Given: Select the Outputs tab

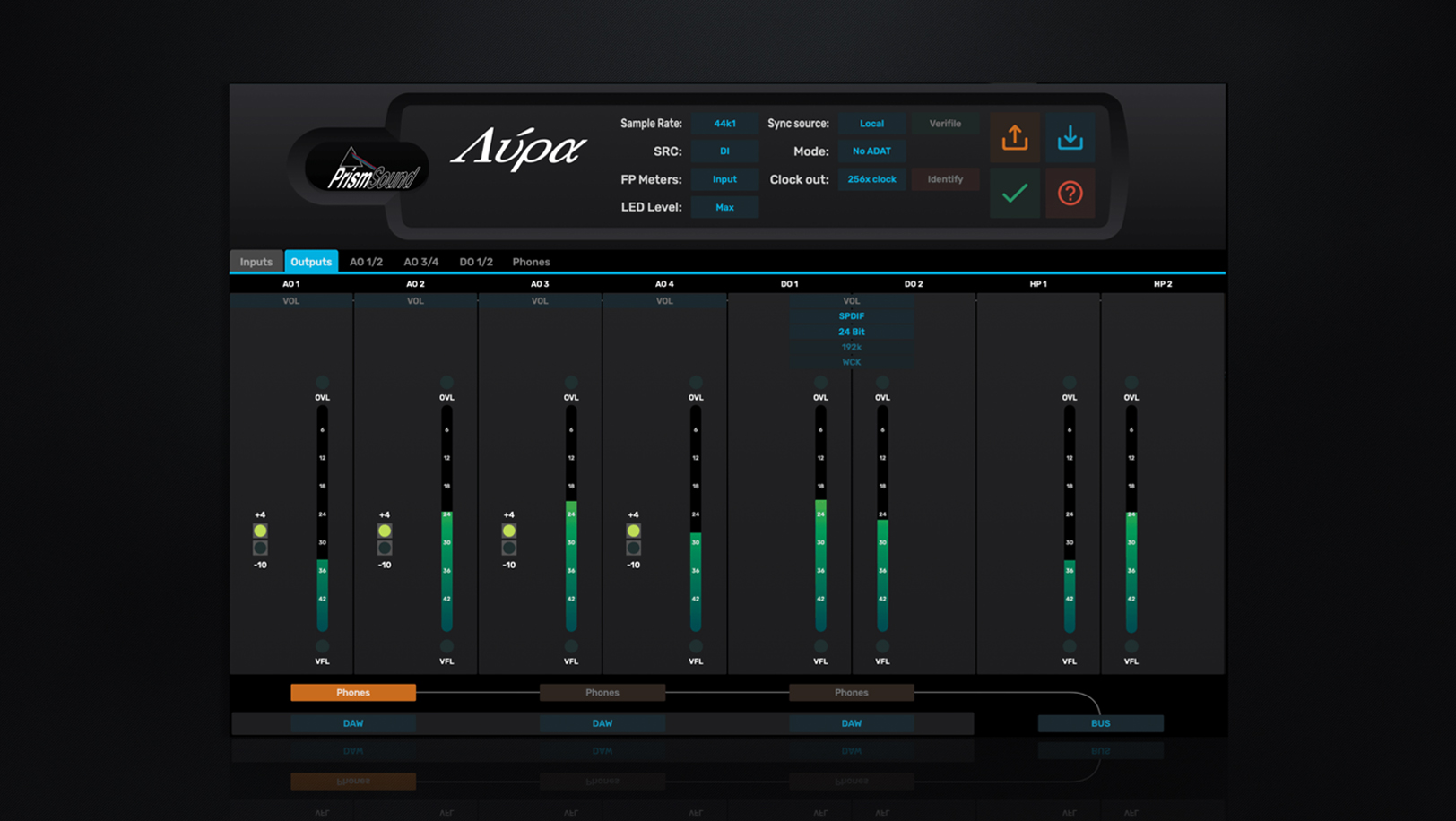Looking at the screenshot, I should coord(311,262).
